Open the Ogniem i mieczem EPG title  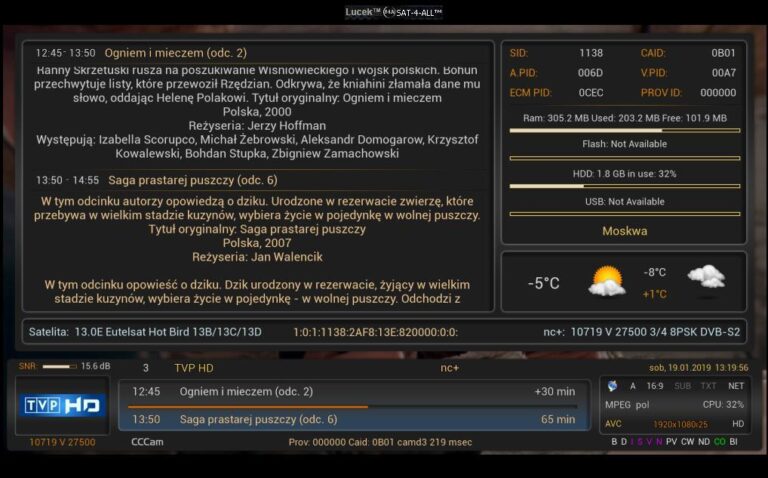[175, 53]
